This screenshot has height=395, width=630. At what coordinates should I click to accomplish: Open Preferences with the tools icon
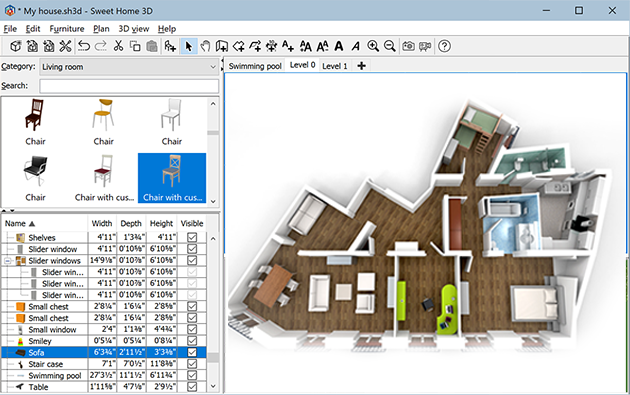point(65,46)
